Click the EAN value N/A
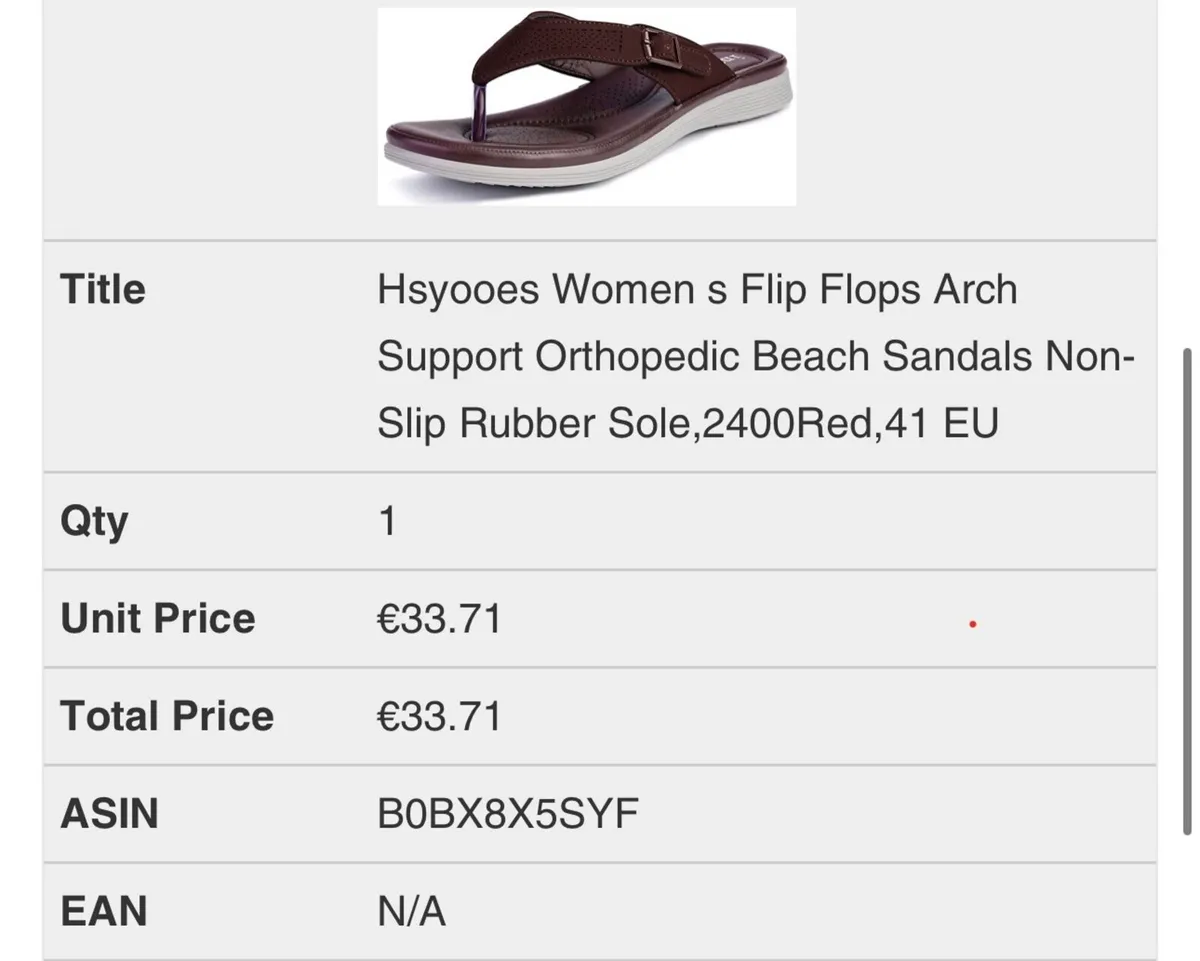Viewport: 1200px width, 961px height. pyautogui.click(x=411, y=911)
